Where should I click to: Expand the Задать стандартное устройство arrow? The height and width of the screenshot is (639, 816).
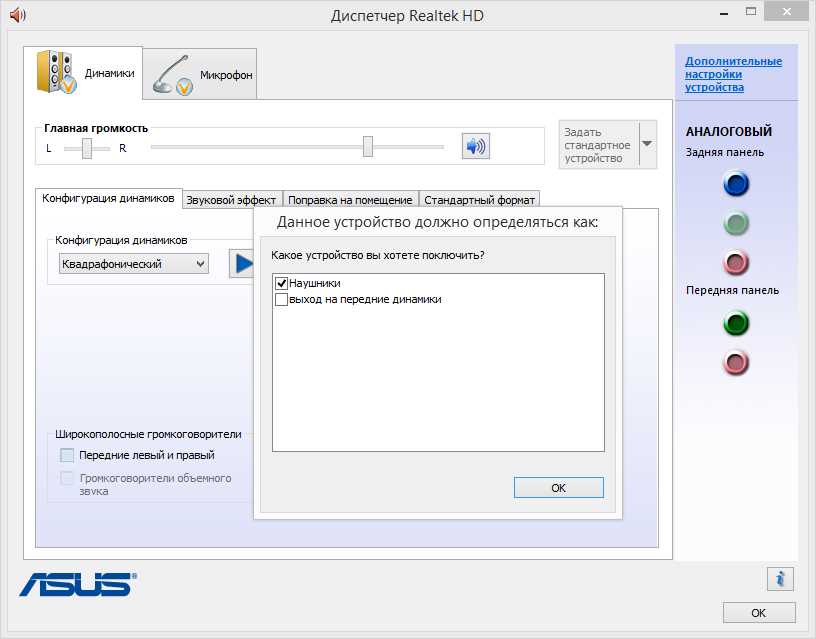tap(647, 145)
